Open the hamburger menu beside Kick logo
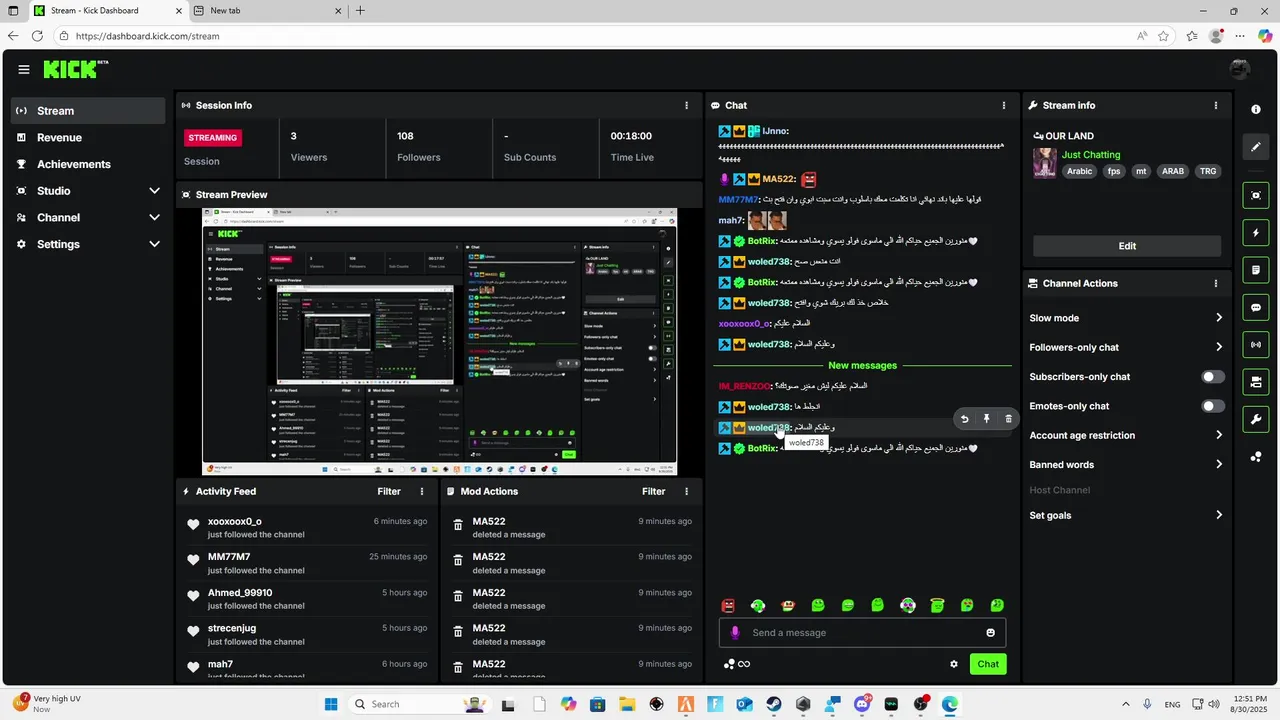The height and width of the screenshot is (720, 1280). click(24, 69)
